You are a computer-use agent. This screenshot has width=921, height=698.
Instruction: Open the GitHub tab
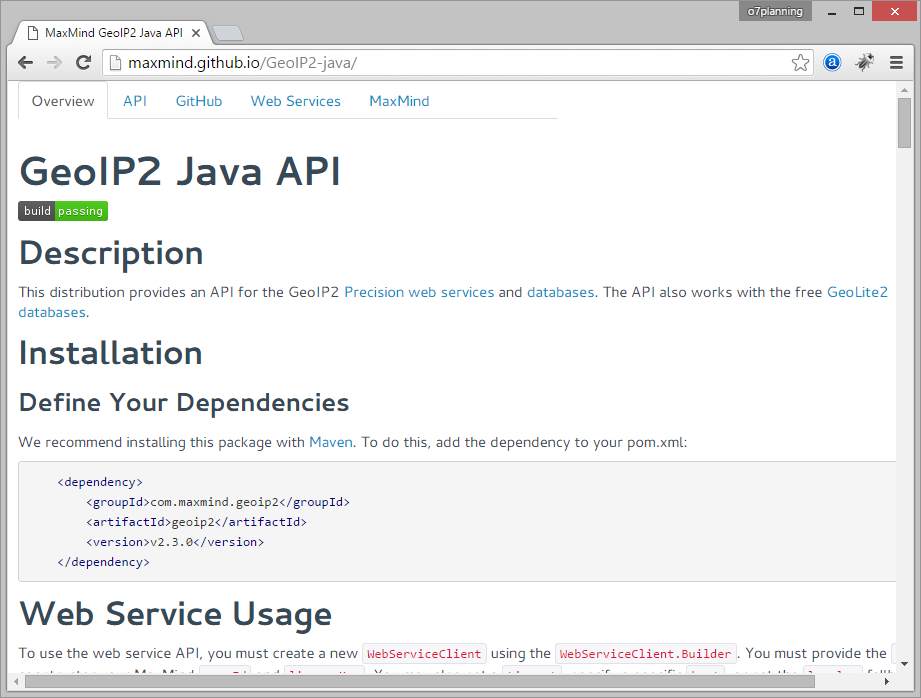(x=199, y=101)
